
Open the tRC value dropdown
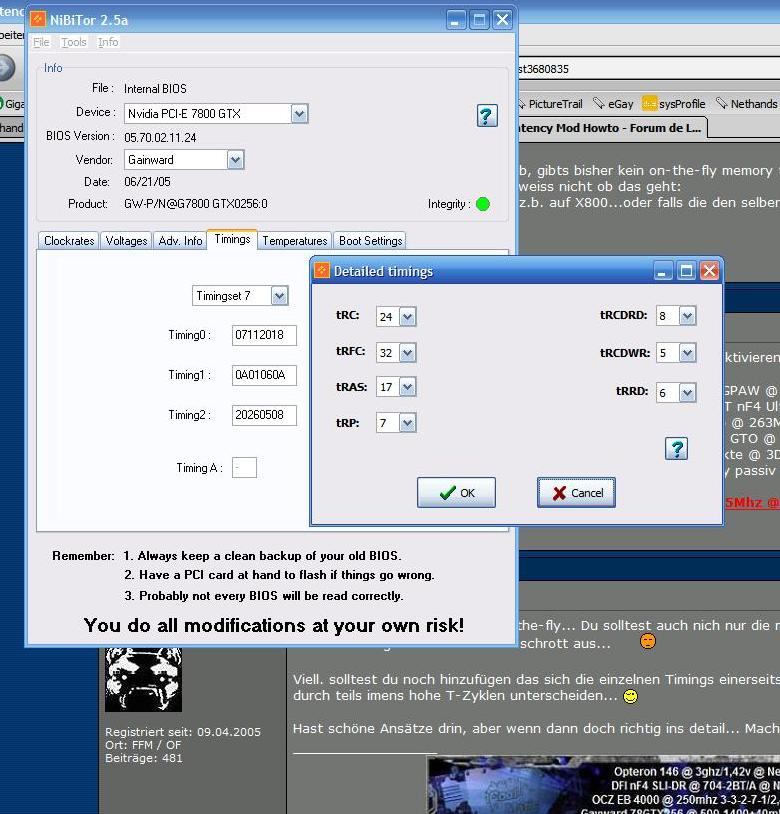(407, 316)
